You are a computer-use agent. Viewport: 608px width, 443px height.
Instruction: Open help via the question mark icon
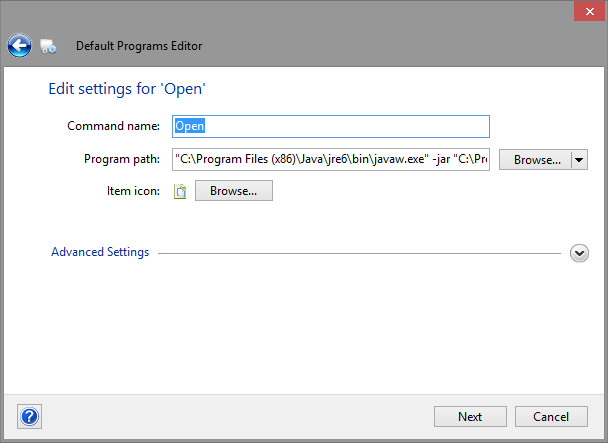click(29, 416)
